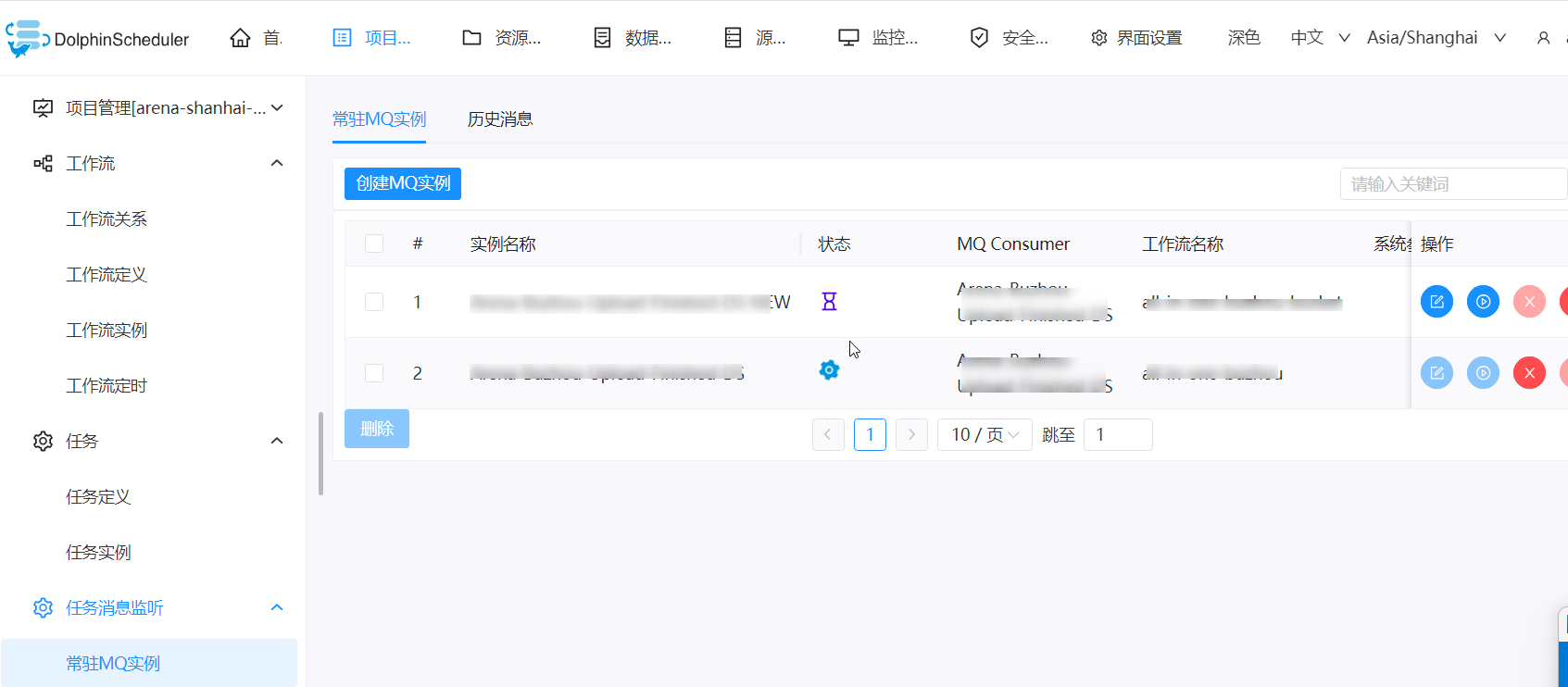Open the user profile icon
This screenshot has width=1568, height=687.
point(1543,38)
